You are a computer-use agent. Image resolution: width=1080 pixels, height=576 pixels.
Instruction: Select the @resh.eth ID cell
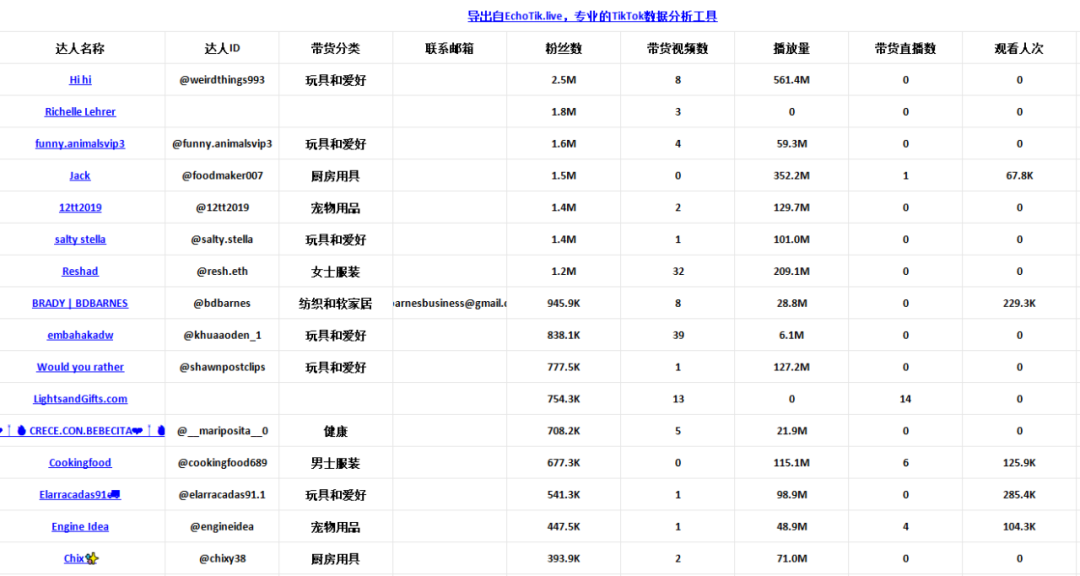point(222,271)
